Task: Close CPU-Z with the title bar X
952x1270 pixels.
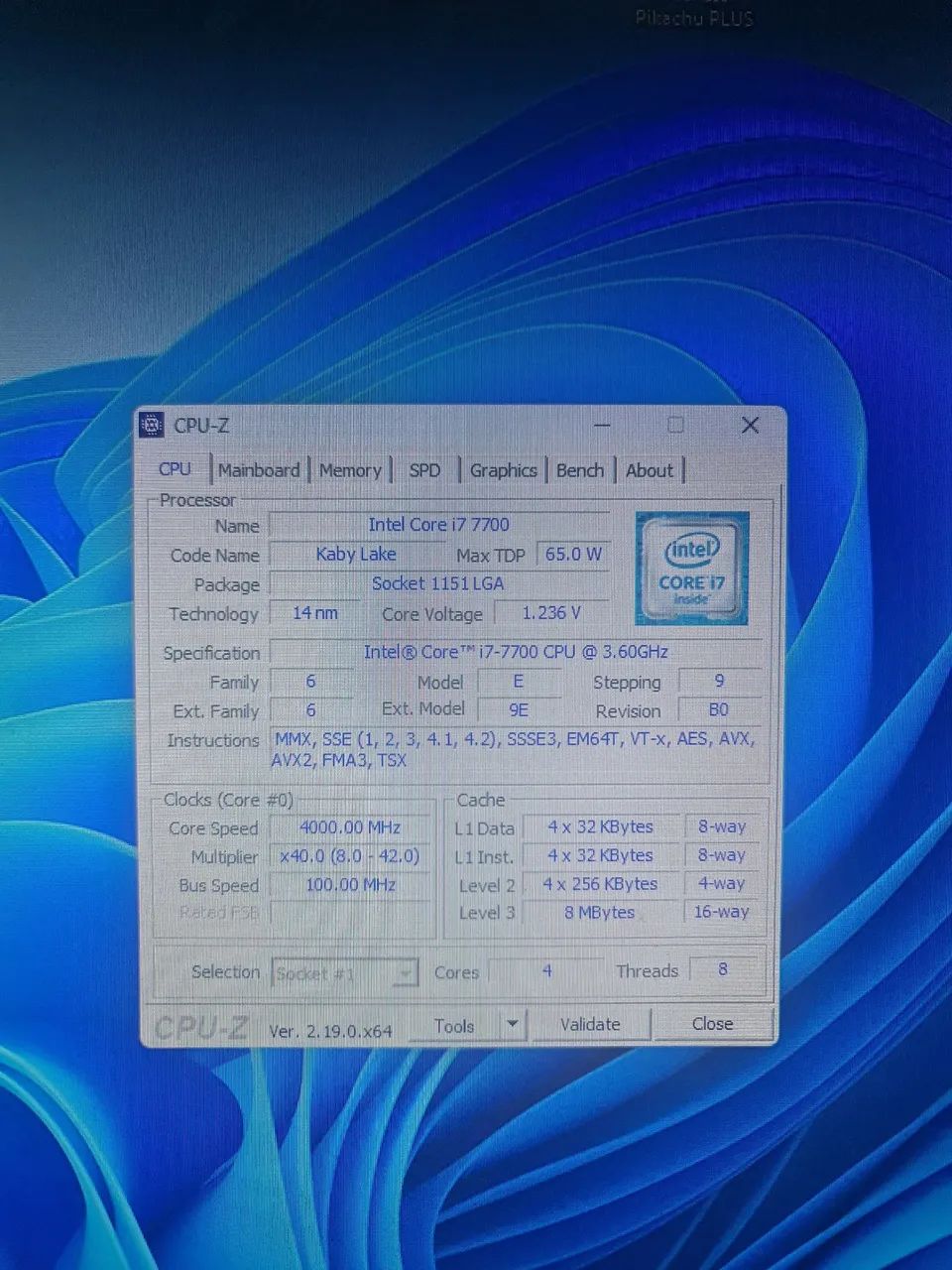Action: pyautogui.click(x=750, y=426)
